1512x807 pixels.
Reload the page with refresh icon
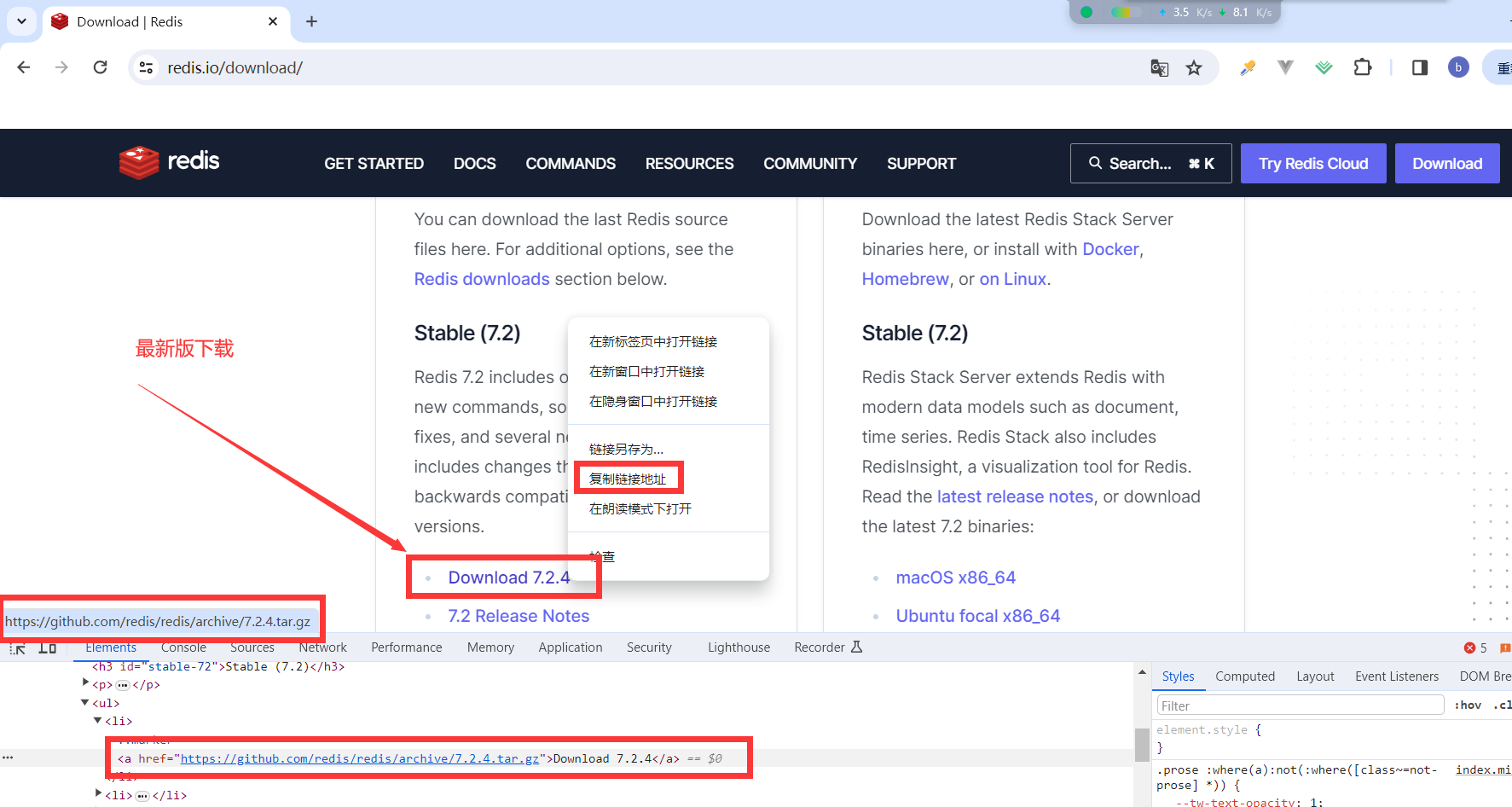point(100,67)
